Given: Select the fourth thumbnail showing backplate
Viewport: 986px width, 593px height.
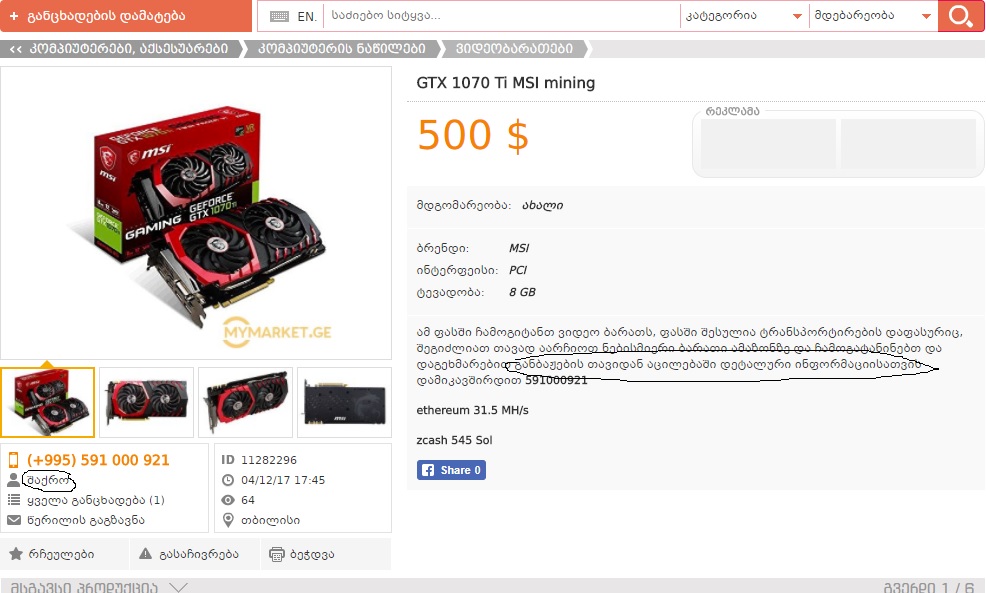Looking at the screenshot, I should [344, 402].
